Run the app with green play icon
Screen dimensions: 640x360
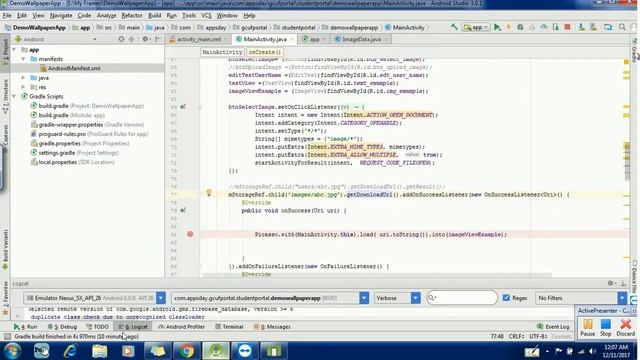(497, 27)
